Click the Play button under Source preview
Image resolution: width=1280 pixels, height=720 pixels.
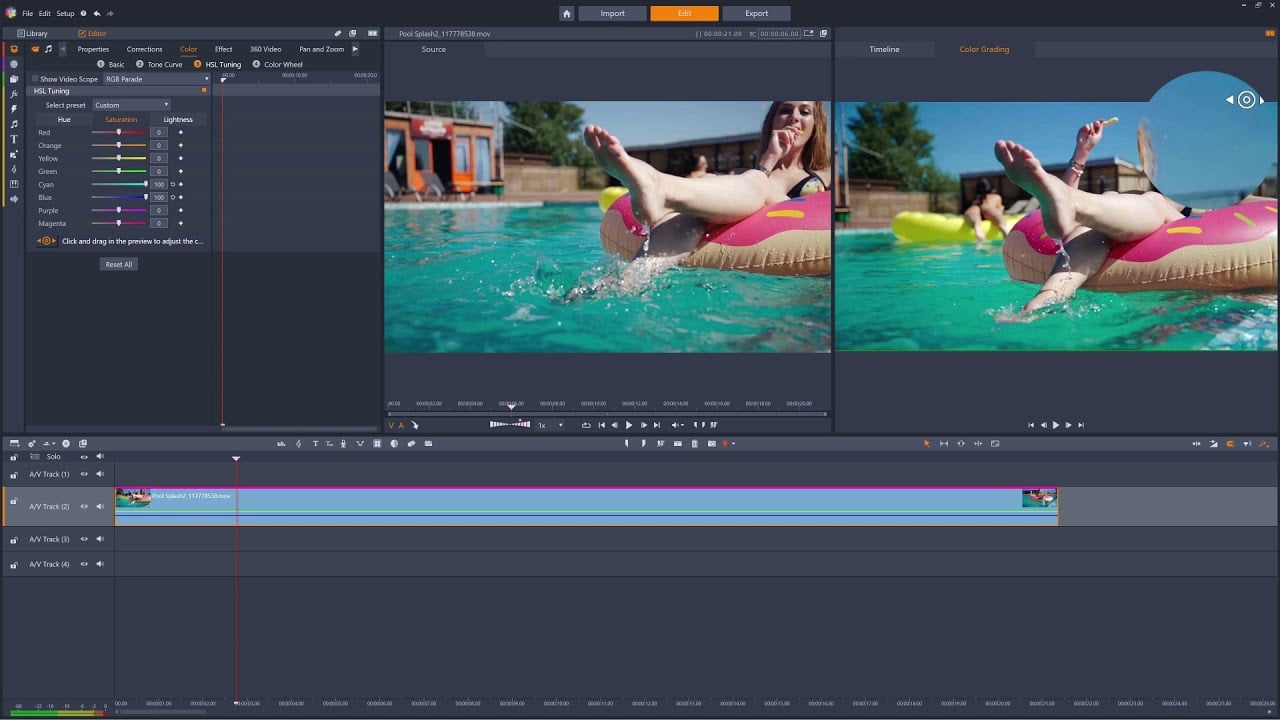[x=629, y=425]
